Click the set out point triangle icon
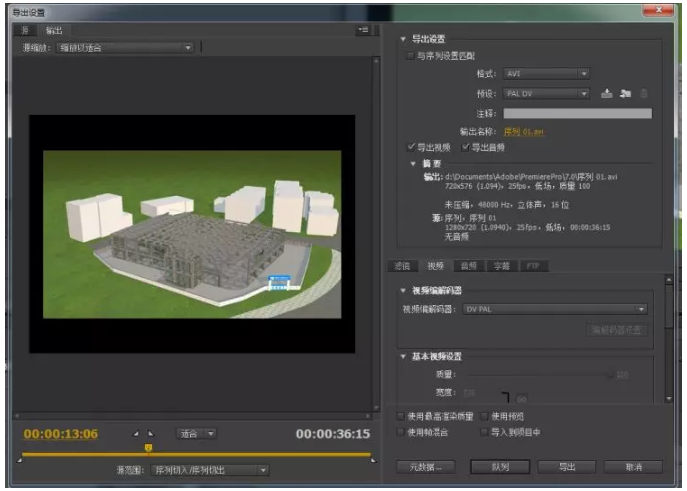687x491 pixels. click(150, 434)
